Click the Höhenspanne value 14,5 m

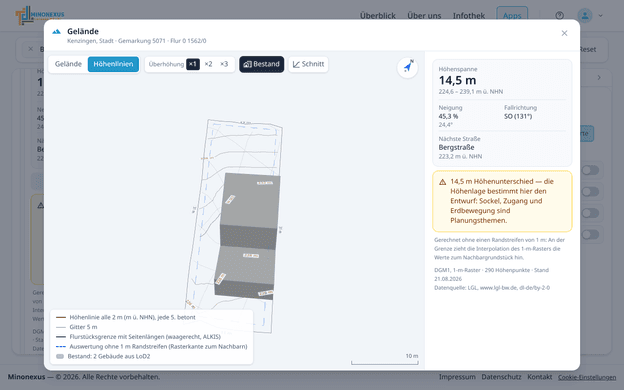[x=457, y=80]
